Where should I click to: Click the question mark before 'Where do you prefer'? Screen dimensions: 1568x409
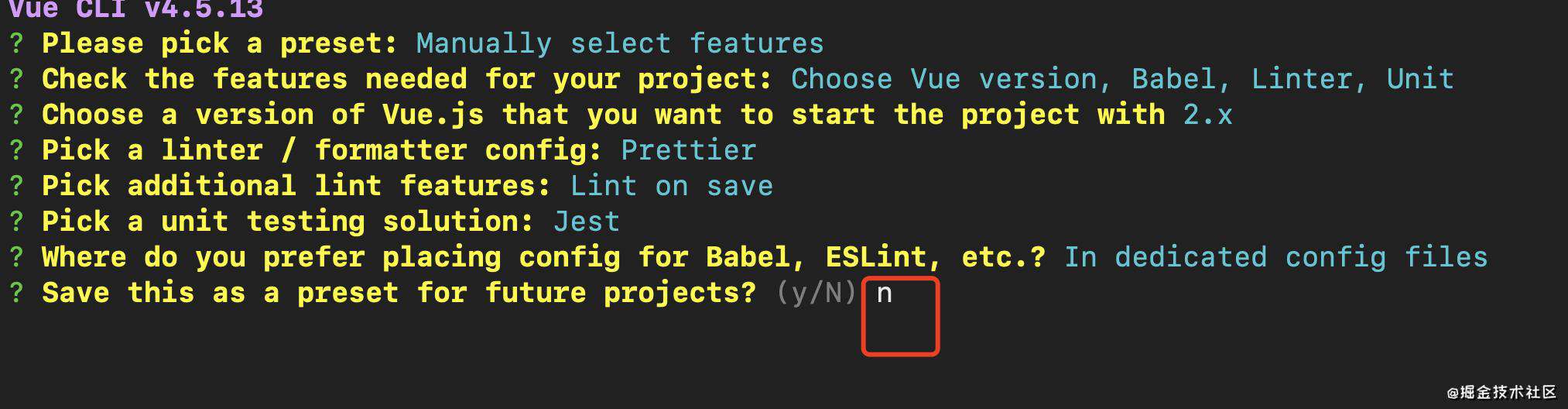[16, 257]
